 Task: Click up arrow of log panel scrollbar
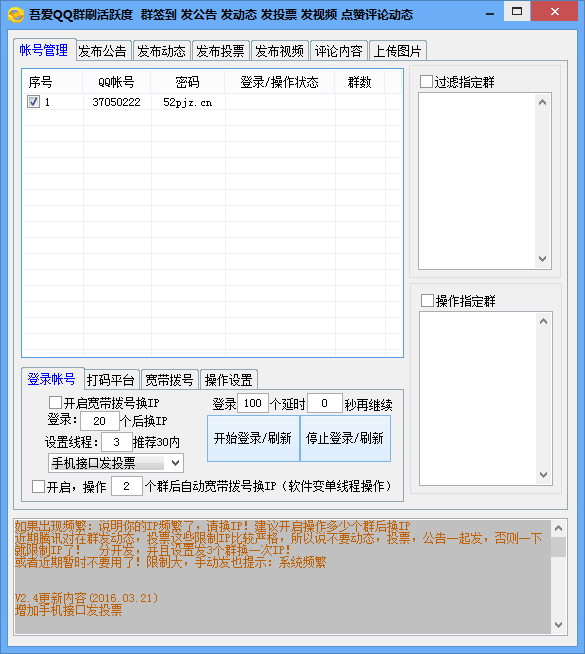point(559,528)
